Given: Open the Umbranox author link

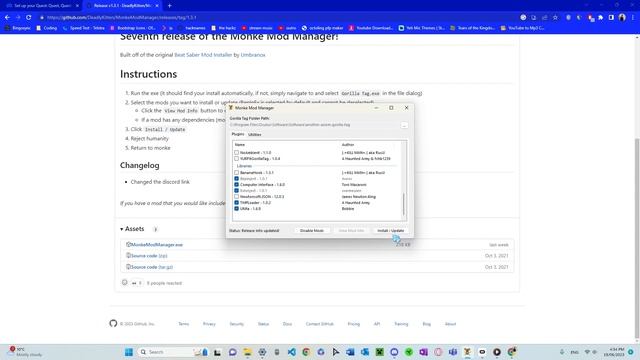Looking at the screenshot, I should pos(253,55).
